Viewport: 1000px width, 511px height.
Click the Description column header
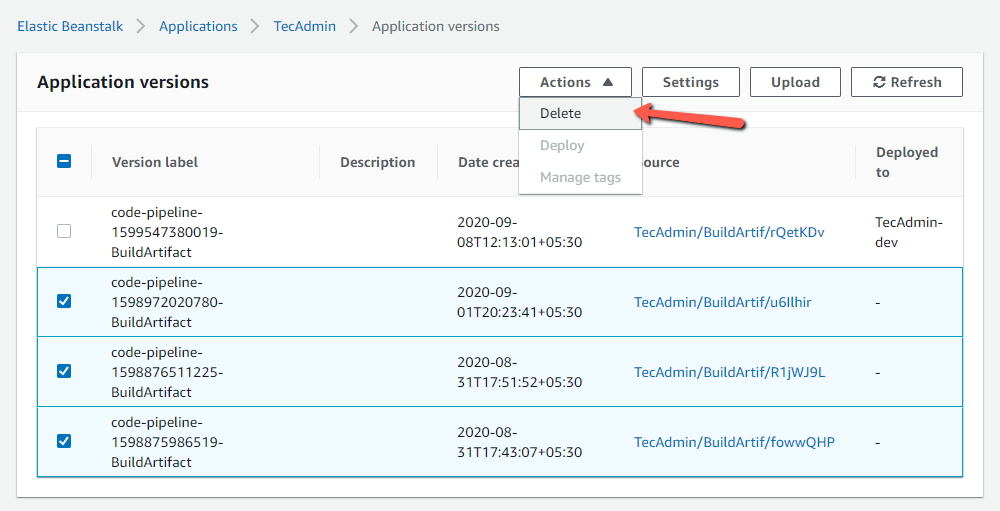[378, 162]
